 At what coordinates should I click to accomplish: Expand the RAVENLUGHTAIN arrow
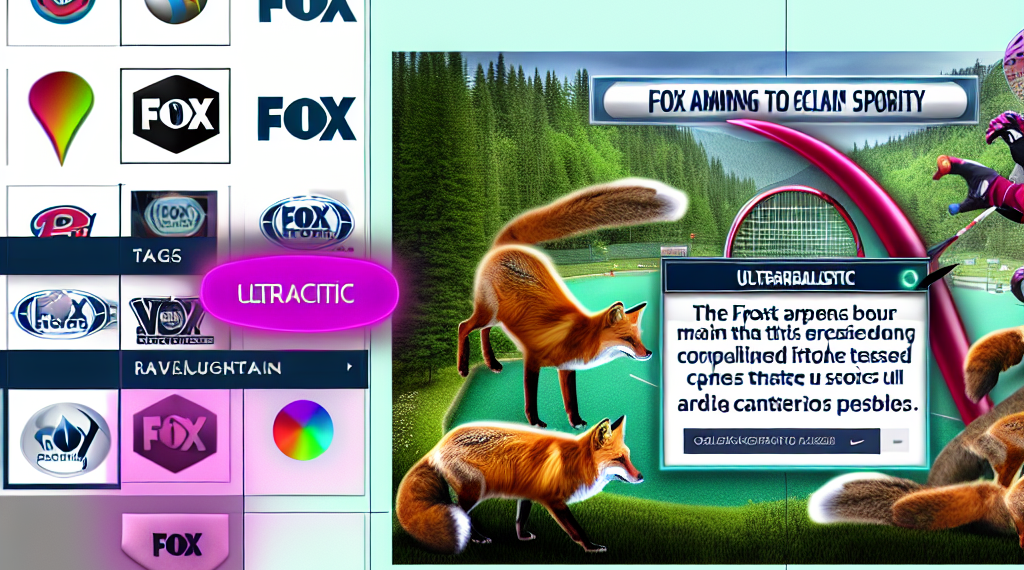(x=350, y=367)
